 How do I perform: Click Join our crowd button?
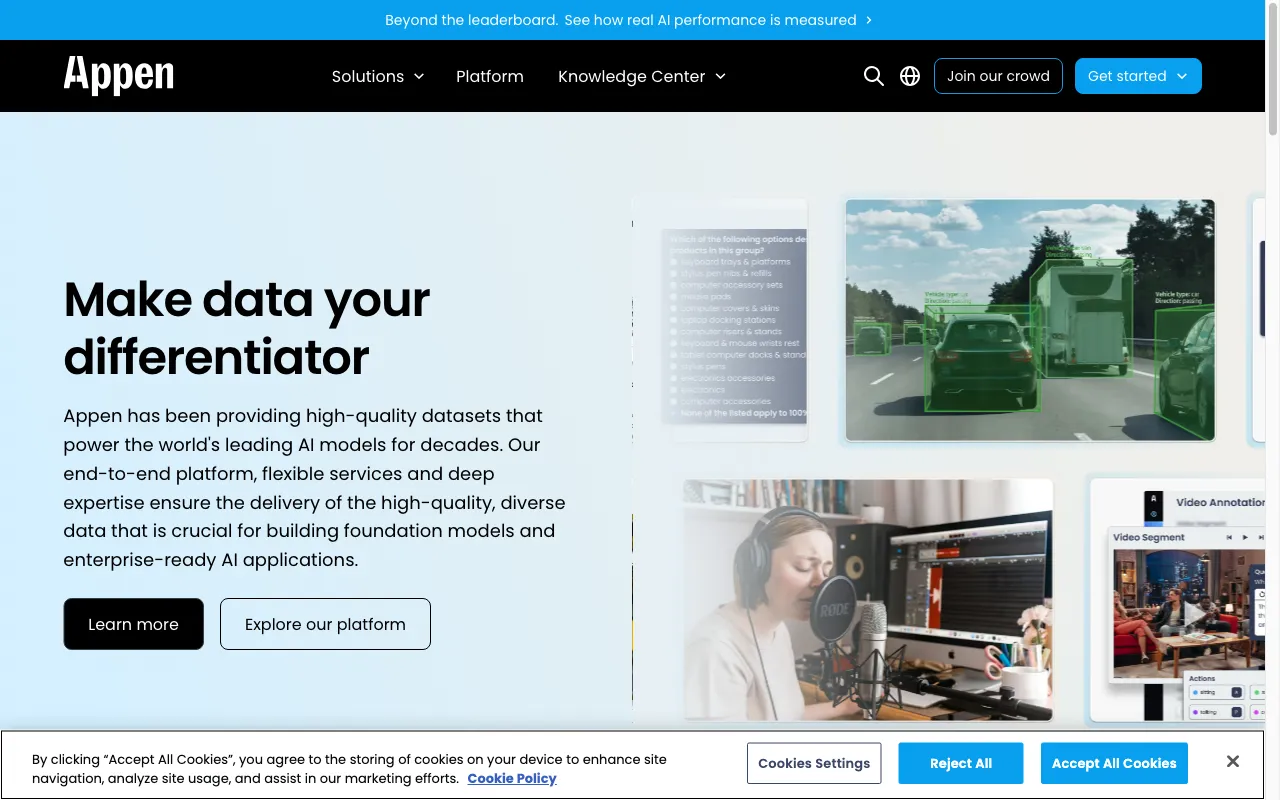point(998,76)
